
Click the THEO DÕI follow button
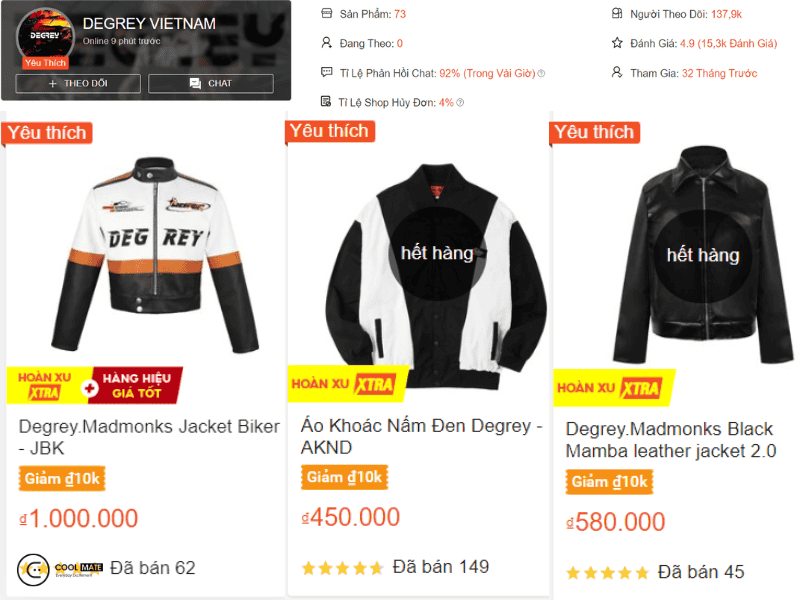click(x=78, y=83)
